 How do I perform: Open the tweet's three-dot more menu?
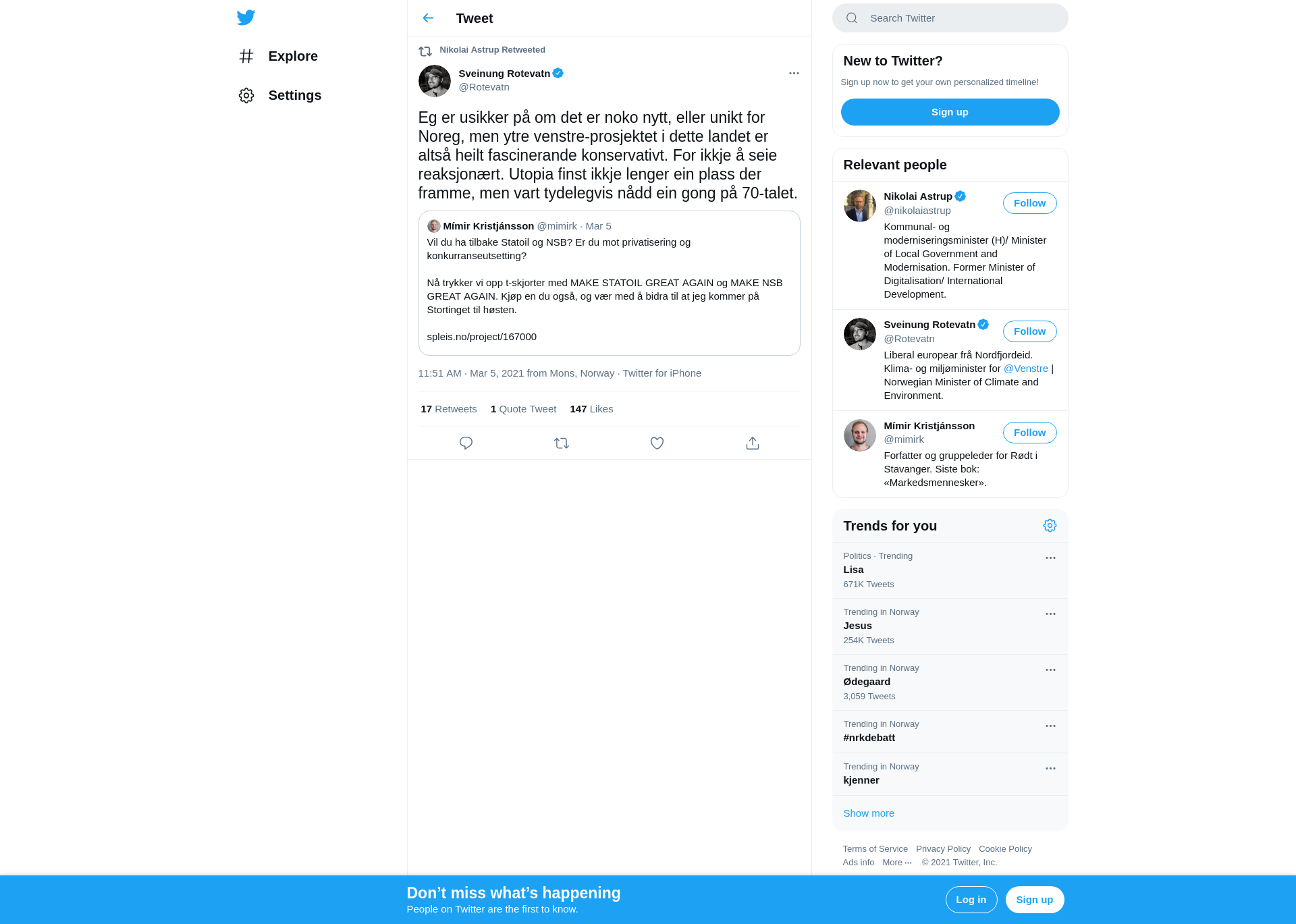(794, 73)
